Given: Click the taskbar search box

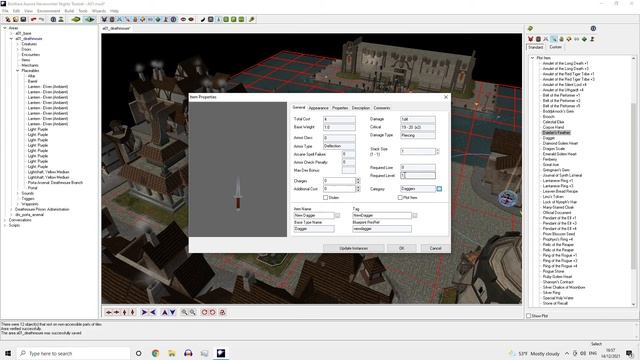Looking at the screenshot, I should [73, 353].
